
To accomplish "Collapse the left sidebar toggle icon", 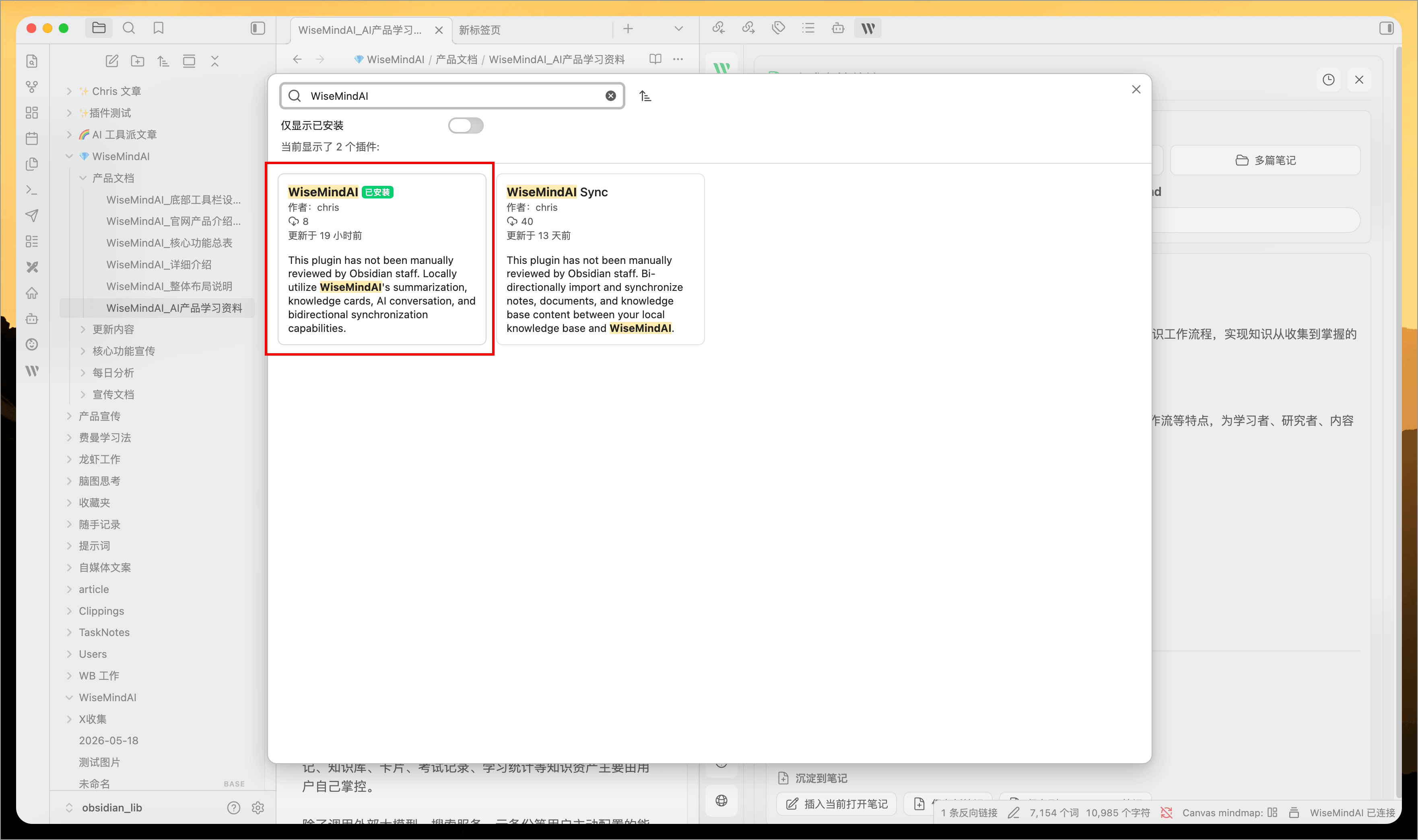I will [x=258, y=28].
